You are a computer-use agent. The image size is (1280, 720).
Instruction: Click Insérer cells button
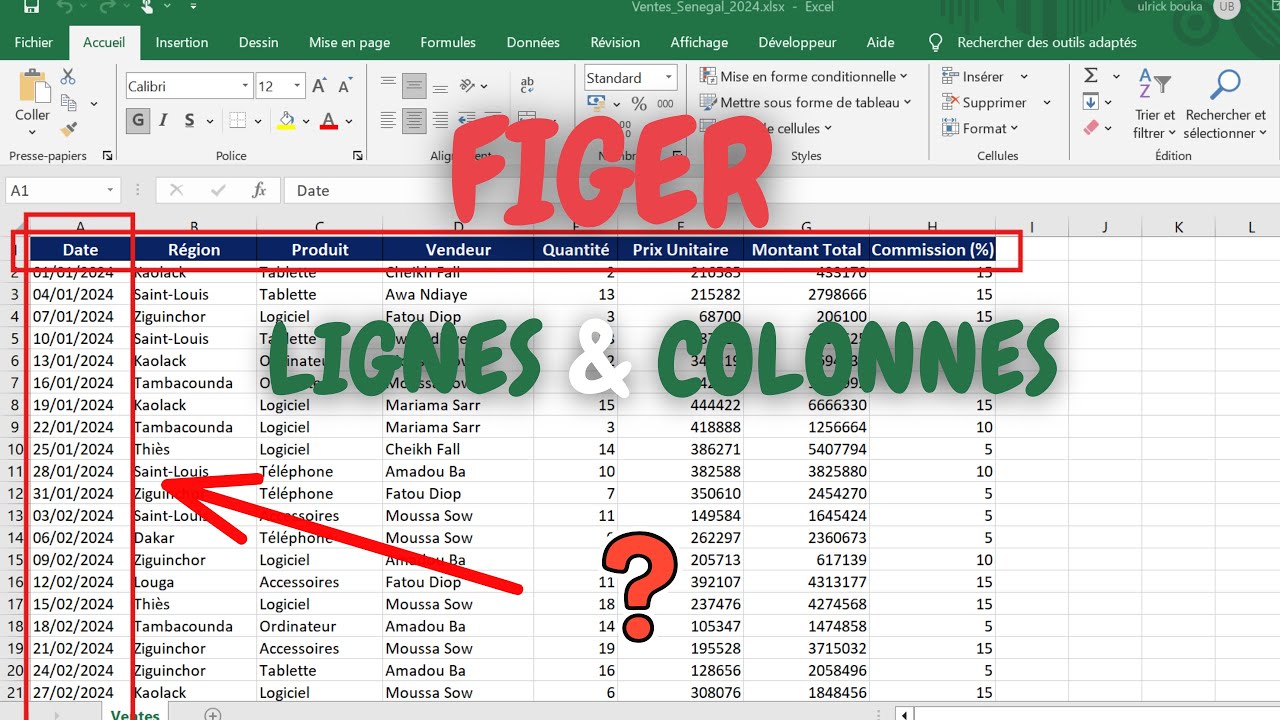972,76
